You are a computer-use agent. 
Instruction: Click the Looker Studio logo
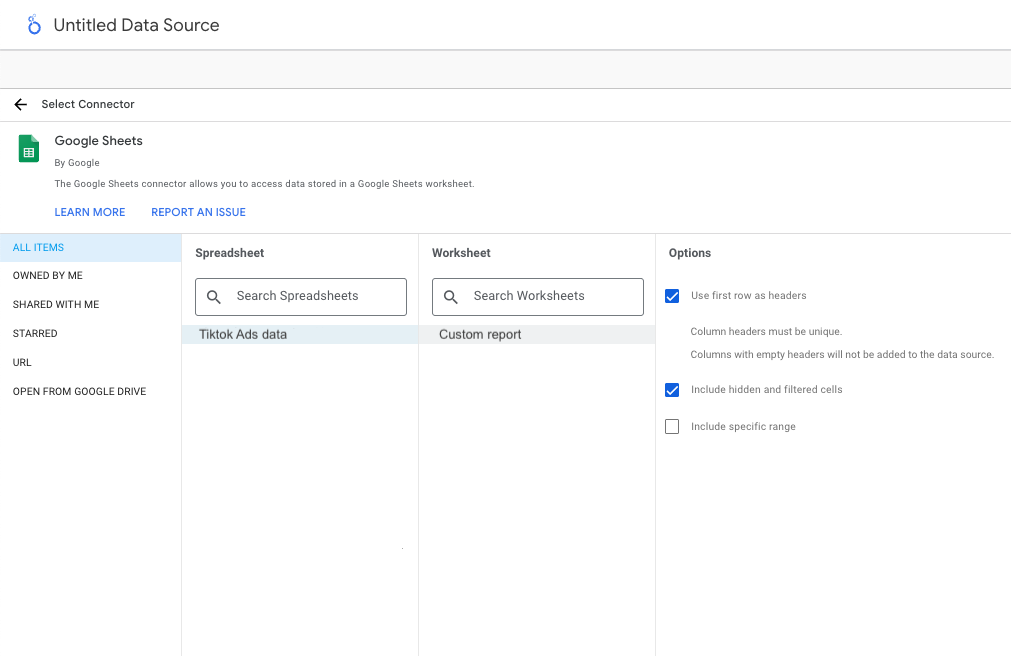click(x=33, y=24)
